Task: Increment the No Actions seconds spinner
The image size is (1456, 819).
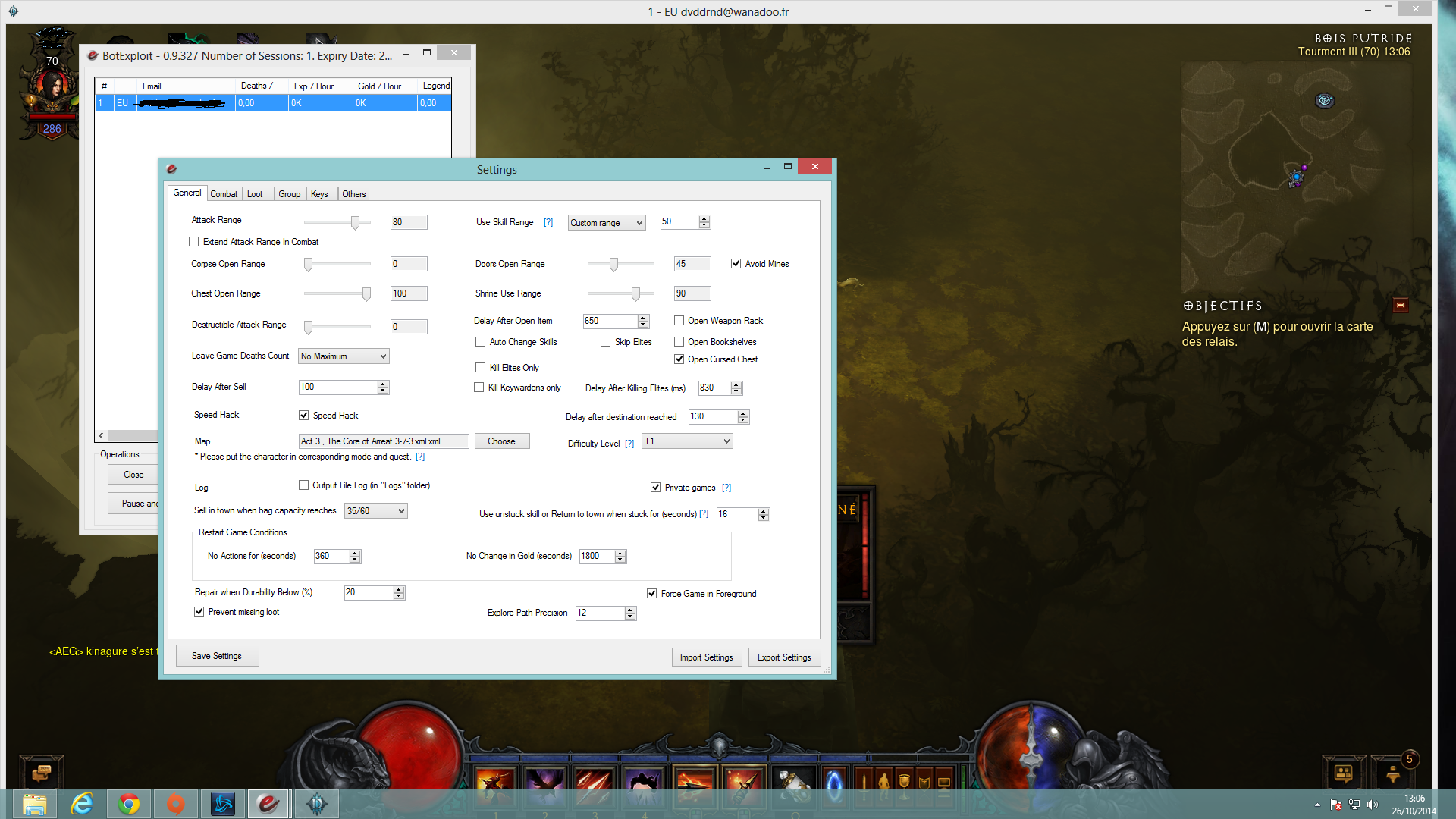Action: coord(354,553)
